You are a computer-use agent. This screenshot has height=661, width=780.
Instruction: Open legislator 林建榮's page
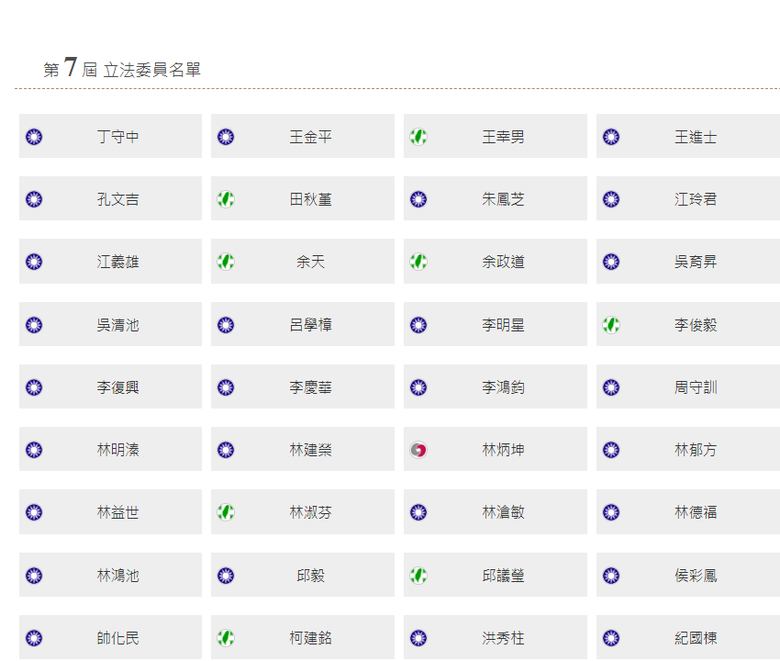[x=310, y=450]
